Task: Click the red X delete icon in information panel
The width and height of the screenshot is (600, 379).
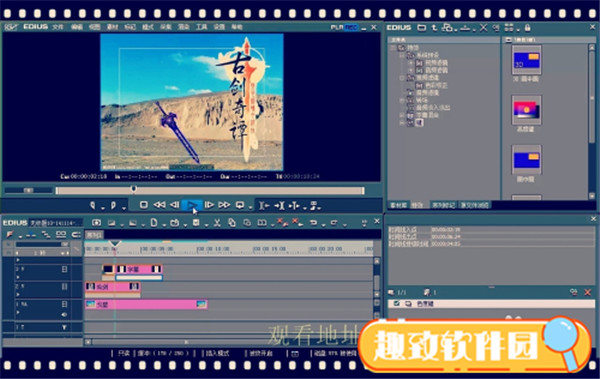Action: pos(588,292)
